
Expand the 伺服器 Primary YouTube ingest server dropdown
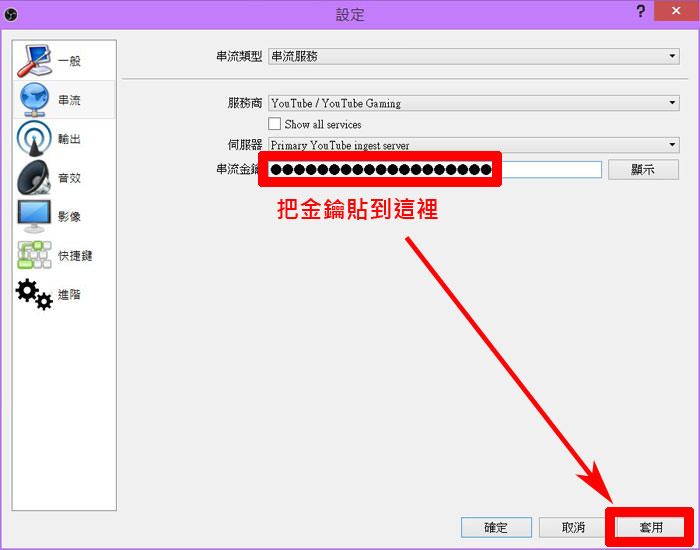(x=474, y=145)
